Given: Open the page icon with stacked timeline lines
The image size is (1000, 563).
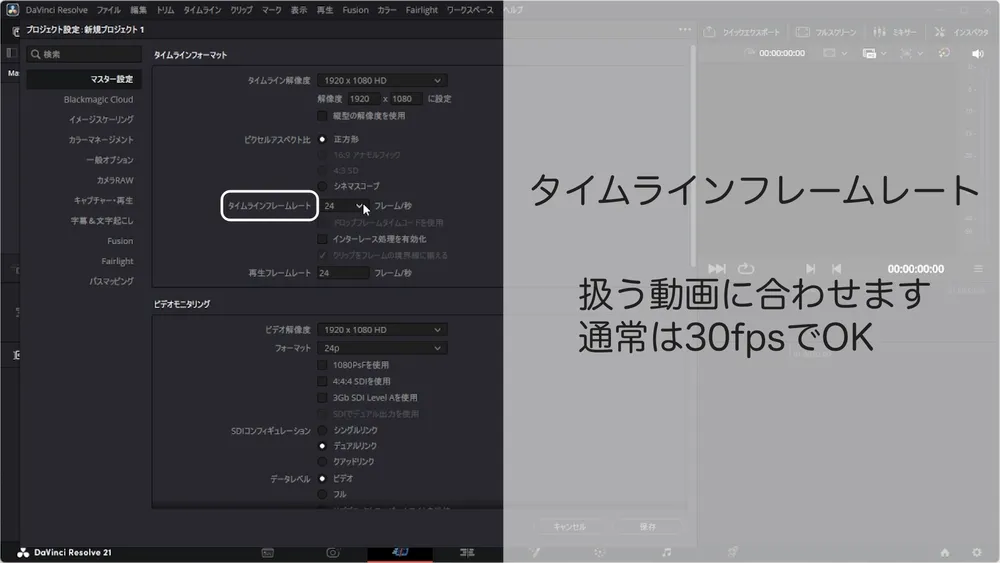Looking at the screenshot, I should [x=467, y=553].
